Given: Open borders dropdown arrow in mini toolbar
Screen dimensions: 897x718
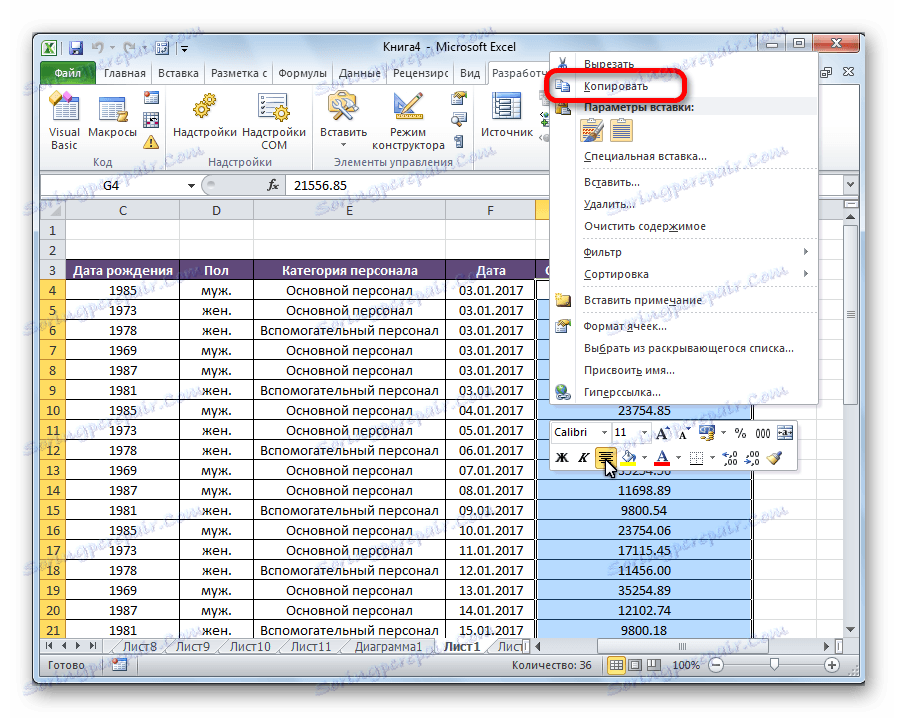Looking at the screenshot, I should click(712, 458).
